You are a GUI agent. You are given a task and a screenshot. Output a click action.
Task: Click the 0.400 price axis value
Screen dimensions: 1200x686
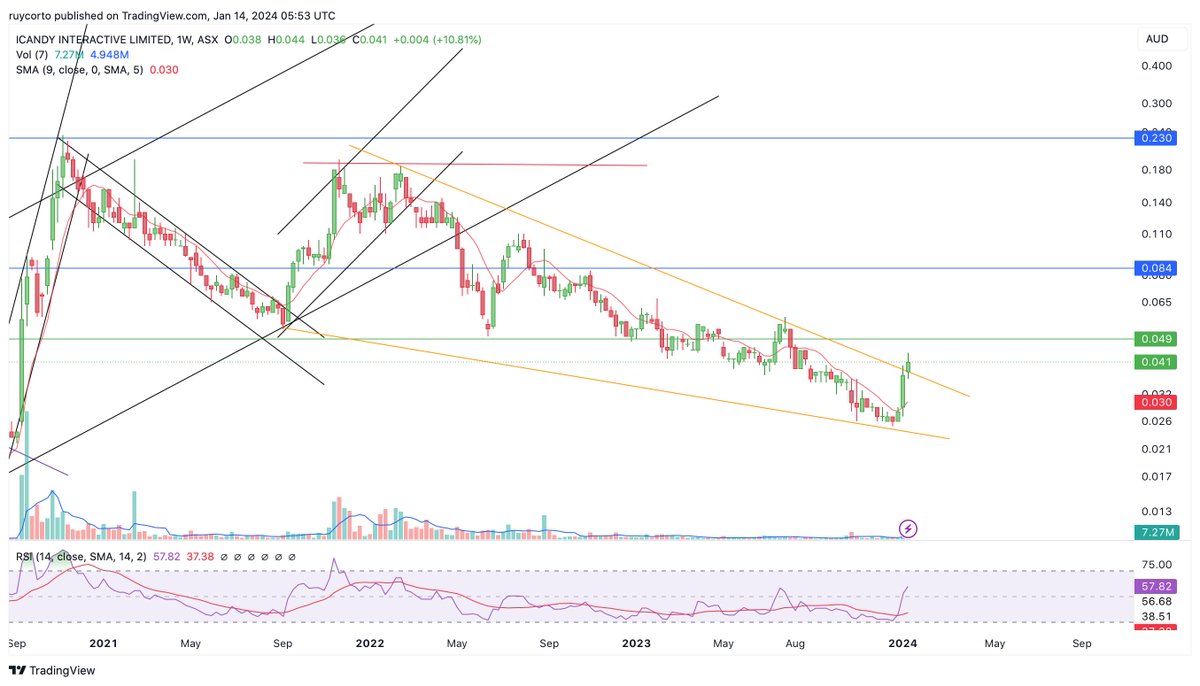pyautogui.click(x=1155, y=66)
